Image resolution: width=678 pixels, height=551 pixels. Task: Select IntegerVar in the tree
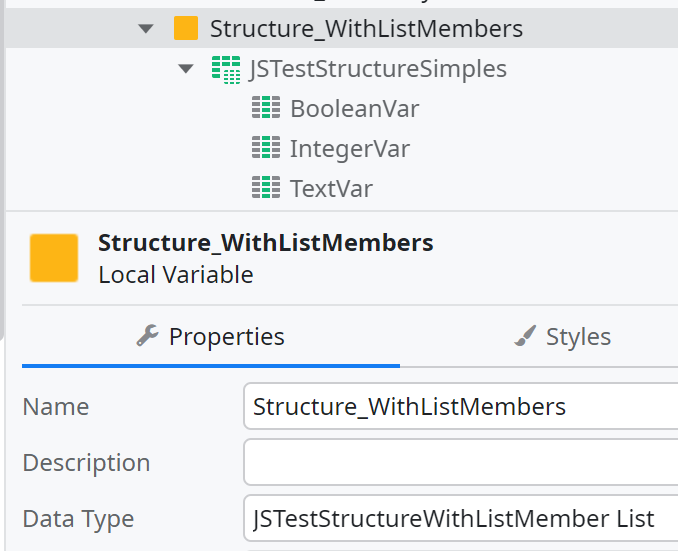click(349, 149)
